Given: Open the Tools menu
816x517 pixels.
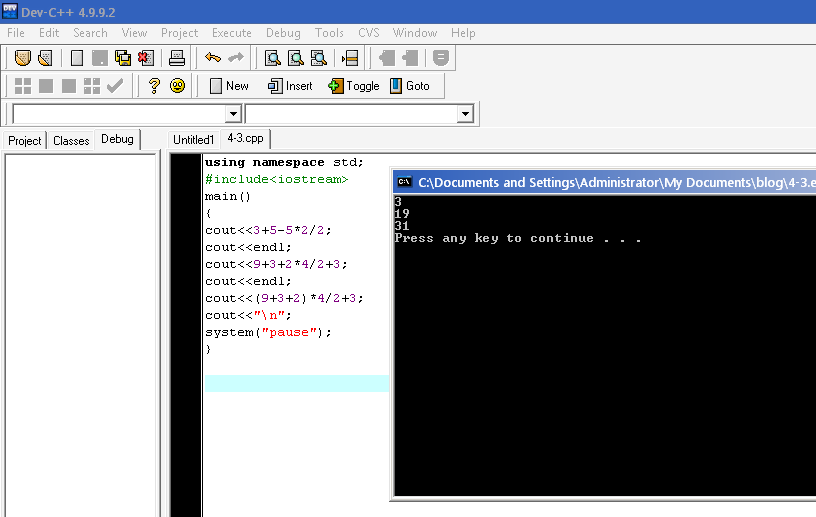Looking at the screenshot, I should coord(329,33).
